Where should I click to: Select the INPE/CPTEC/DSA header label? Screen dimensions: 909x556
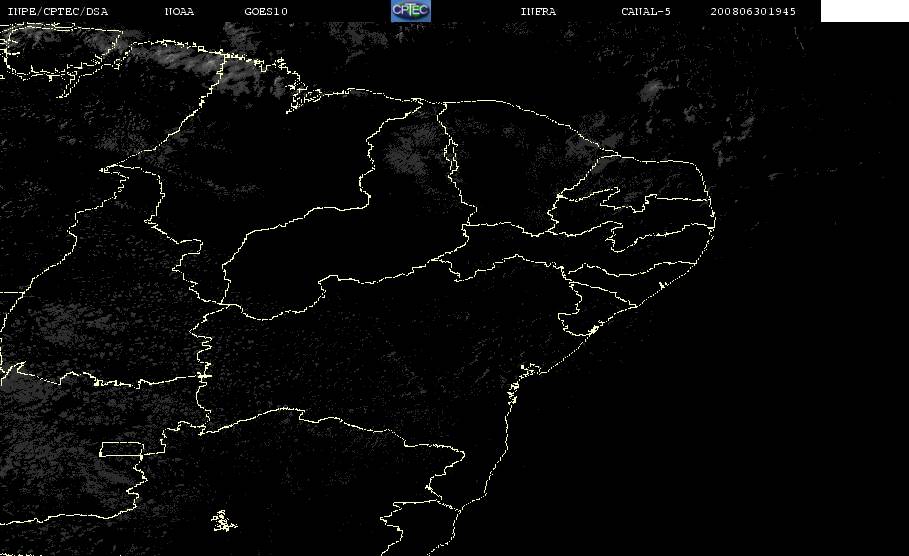tap(58, 12)
